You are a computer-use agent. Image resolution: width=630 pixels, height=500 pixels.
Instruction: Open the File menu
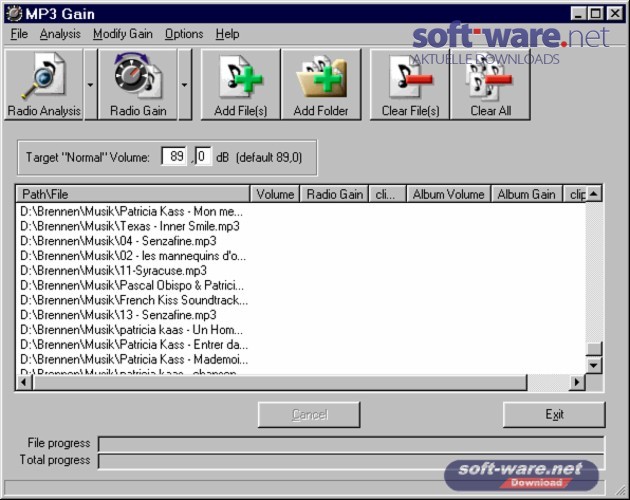coord(19,34)
